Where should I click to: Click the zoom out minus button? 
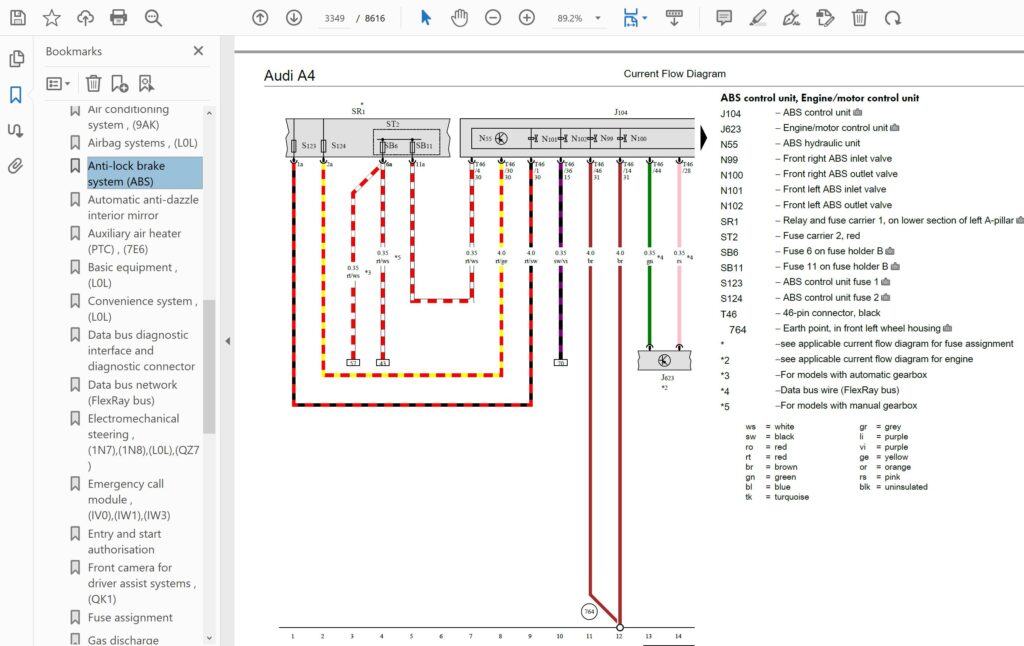[493, 17]
